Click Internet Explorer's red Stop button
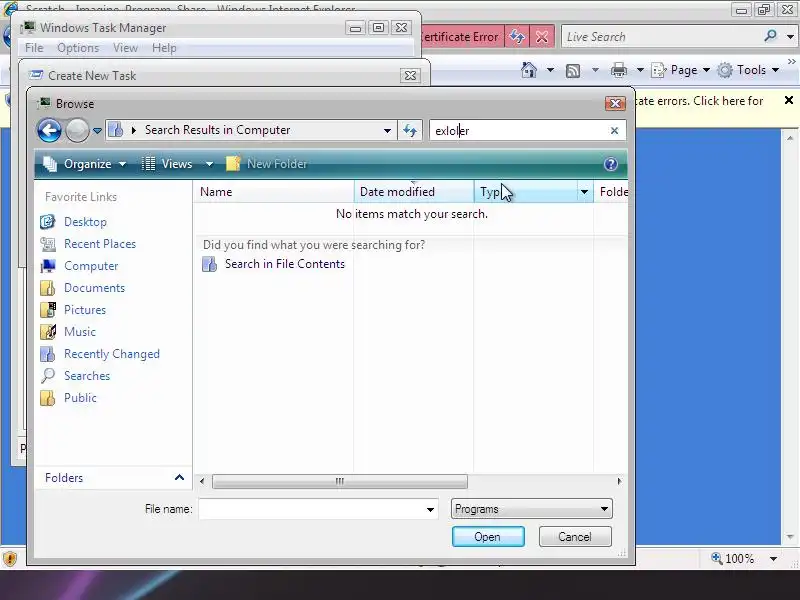This screenshot has width=800, height=600. pos(542,37)
